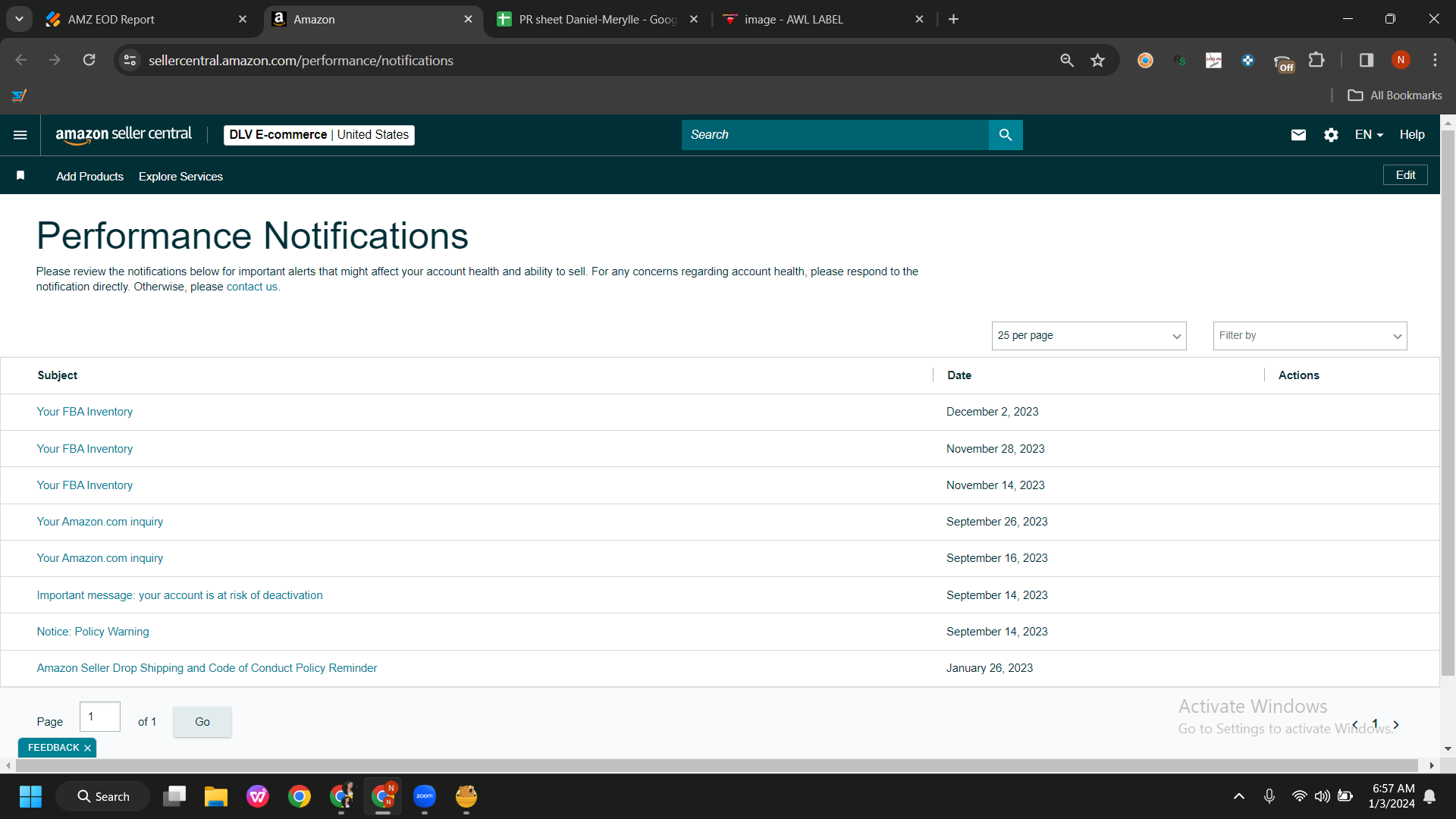Click the site information icon in address bar

130,60
